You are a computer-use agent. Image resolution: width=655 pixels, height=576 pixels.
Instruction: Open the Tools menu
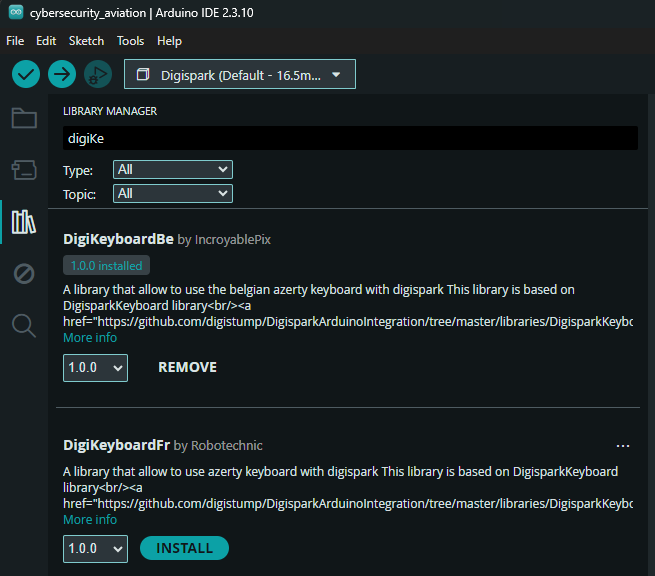click(130, 41)
